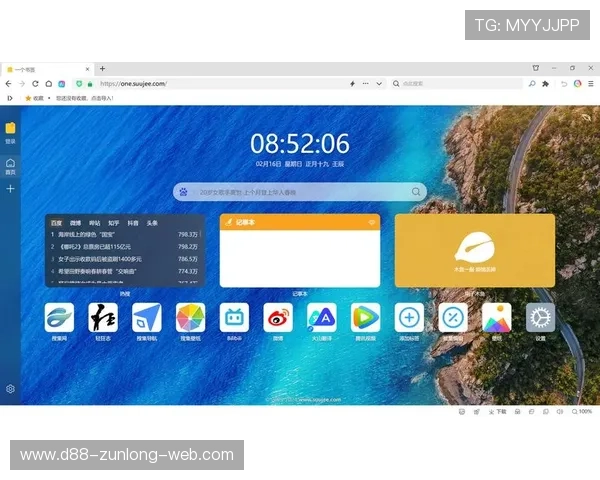Click the Baidu paw search engine icon
This screenshot has width=600, height=480.
pos(184,192)
